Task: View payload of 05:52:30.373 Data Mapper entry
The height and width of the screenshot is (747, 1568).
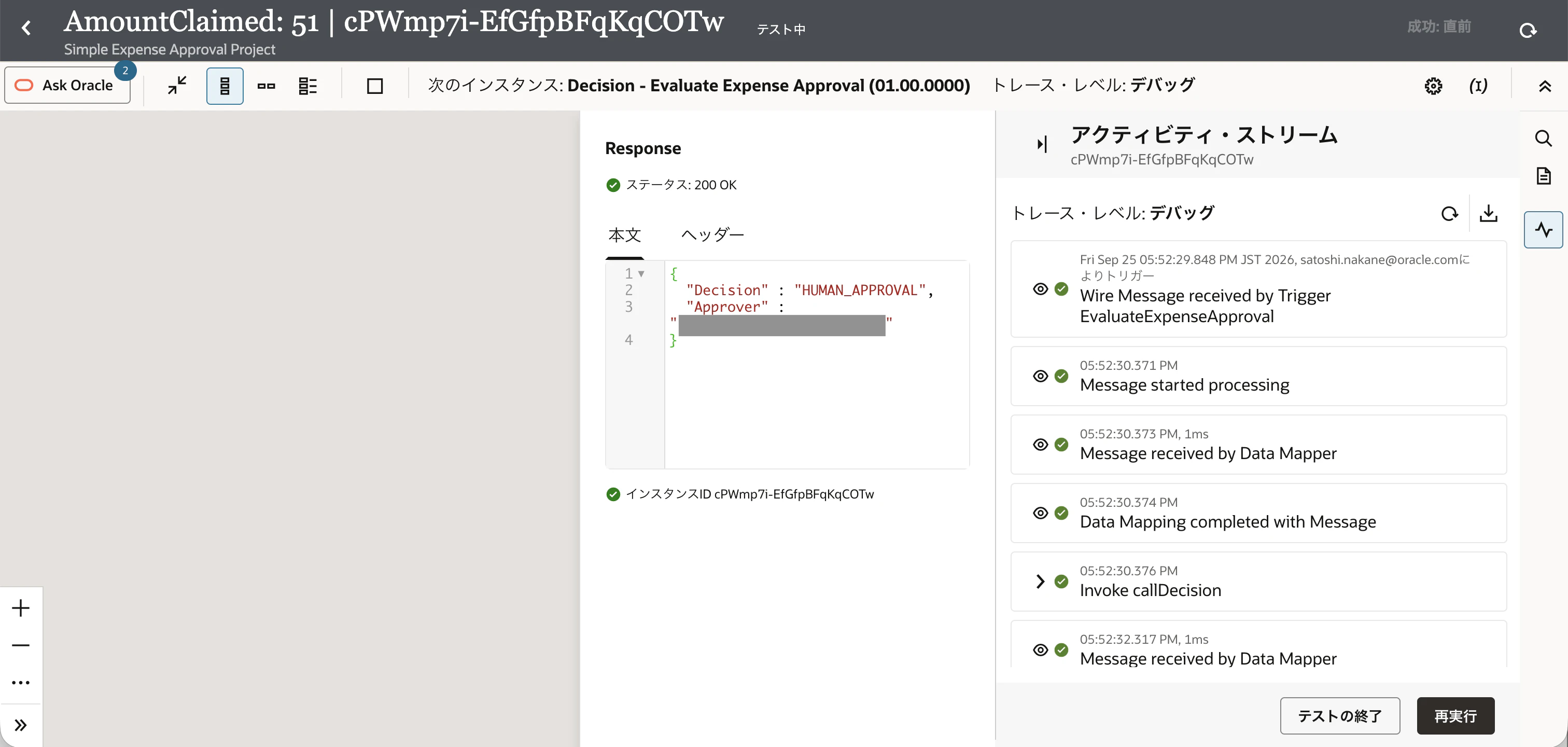Action: pyautogui.click(x=1040, y=445)
